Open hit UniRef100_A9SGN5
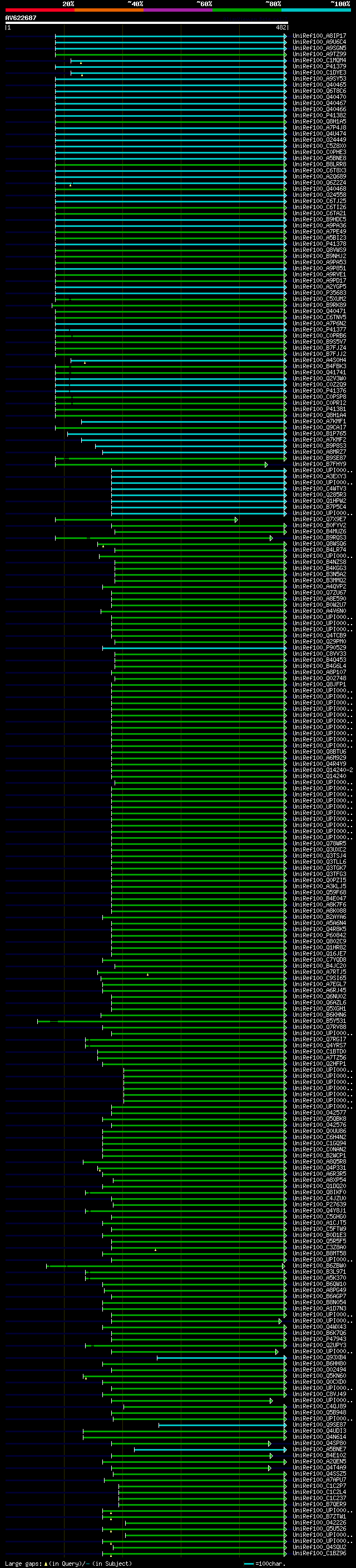Viewport: 356px width, 1568px height. [x=319, y=48]
